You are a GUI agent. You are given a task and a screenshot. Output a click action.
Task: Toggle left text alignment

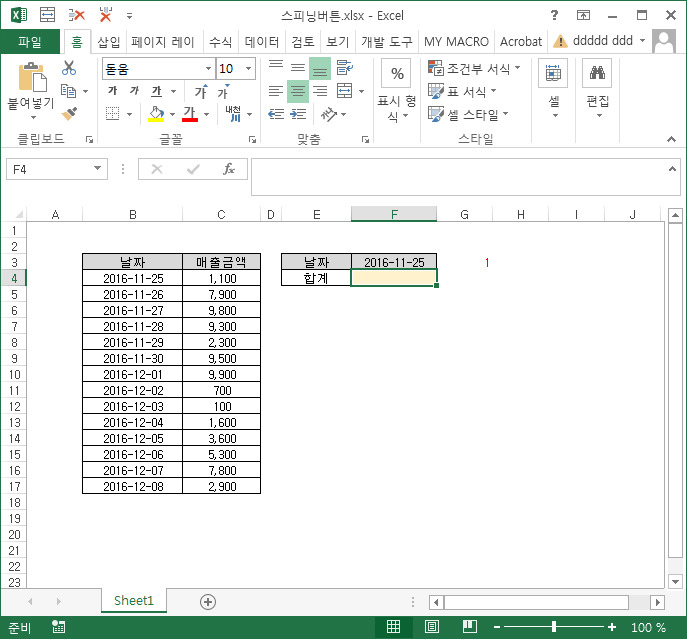click(x=276, y=91)
